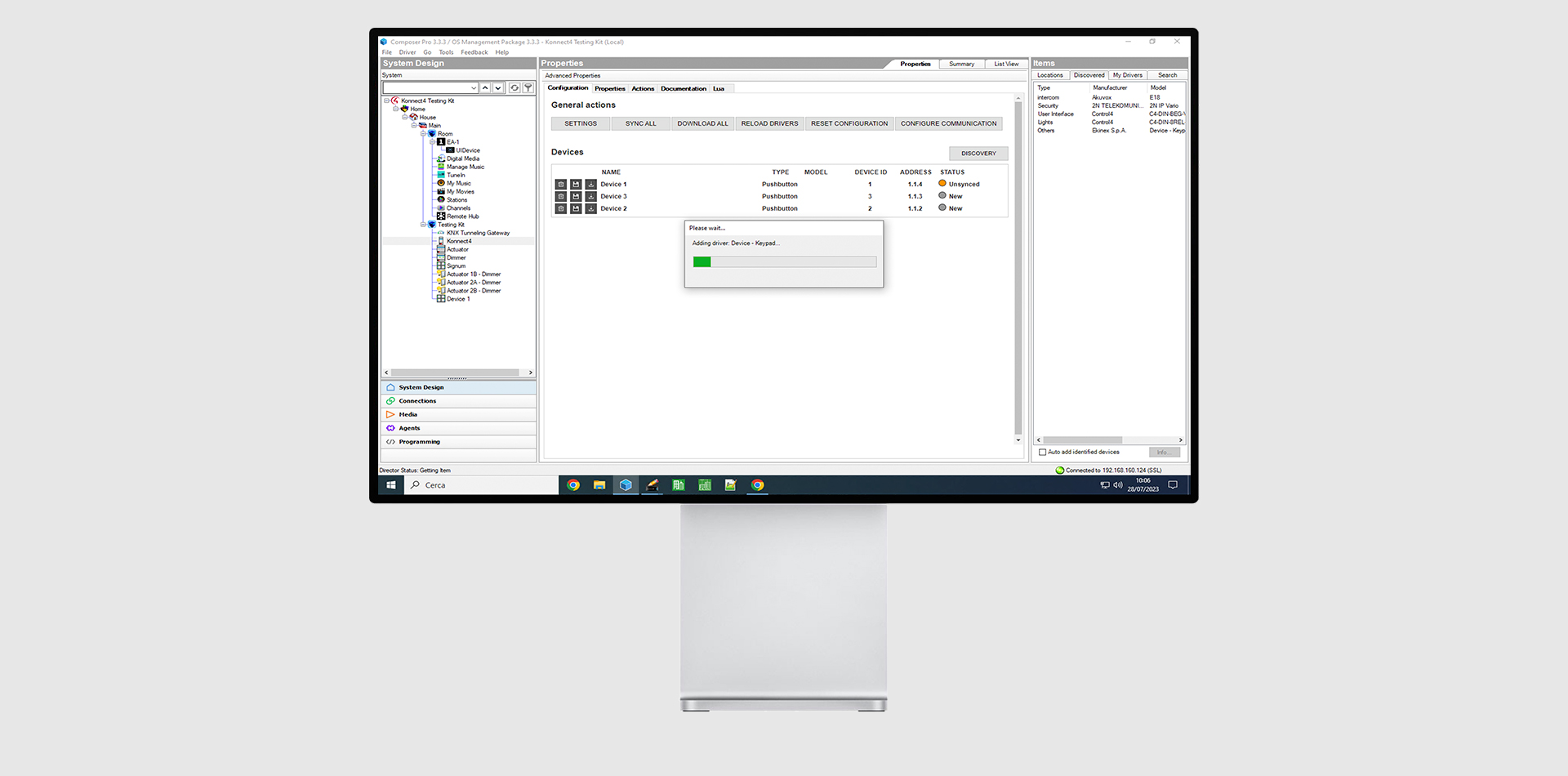The image size is (1568, 776).
Task: Open the Connections view icon
Action: 390,401
